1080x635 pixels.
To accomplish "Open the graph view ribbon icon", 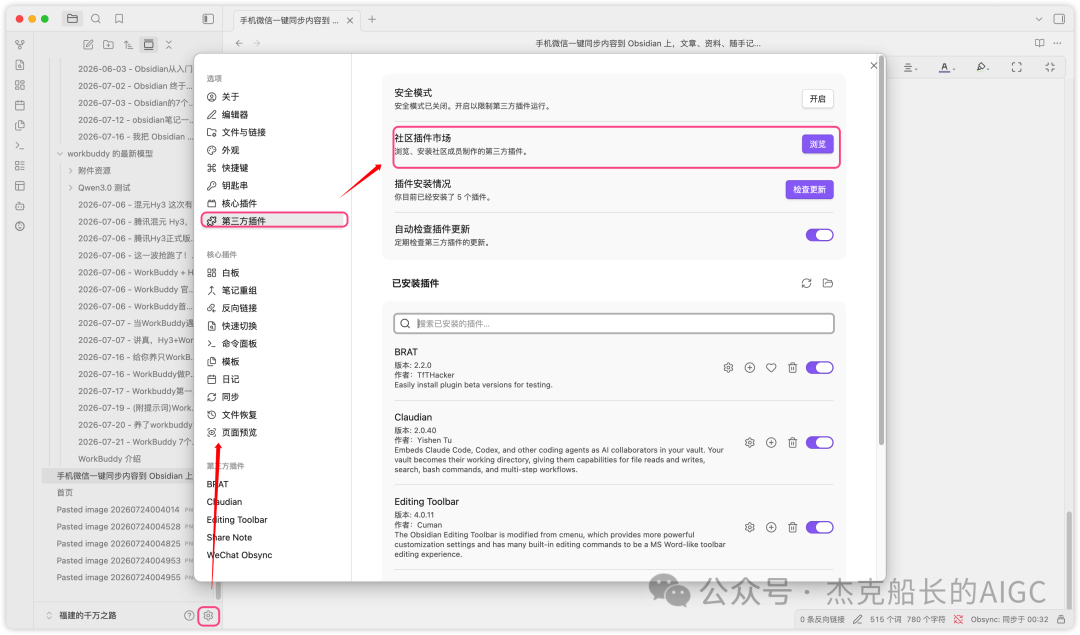I will coord(20,45).
